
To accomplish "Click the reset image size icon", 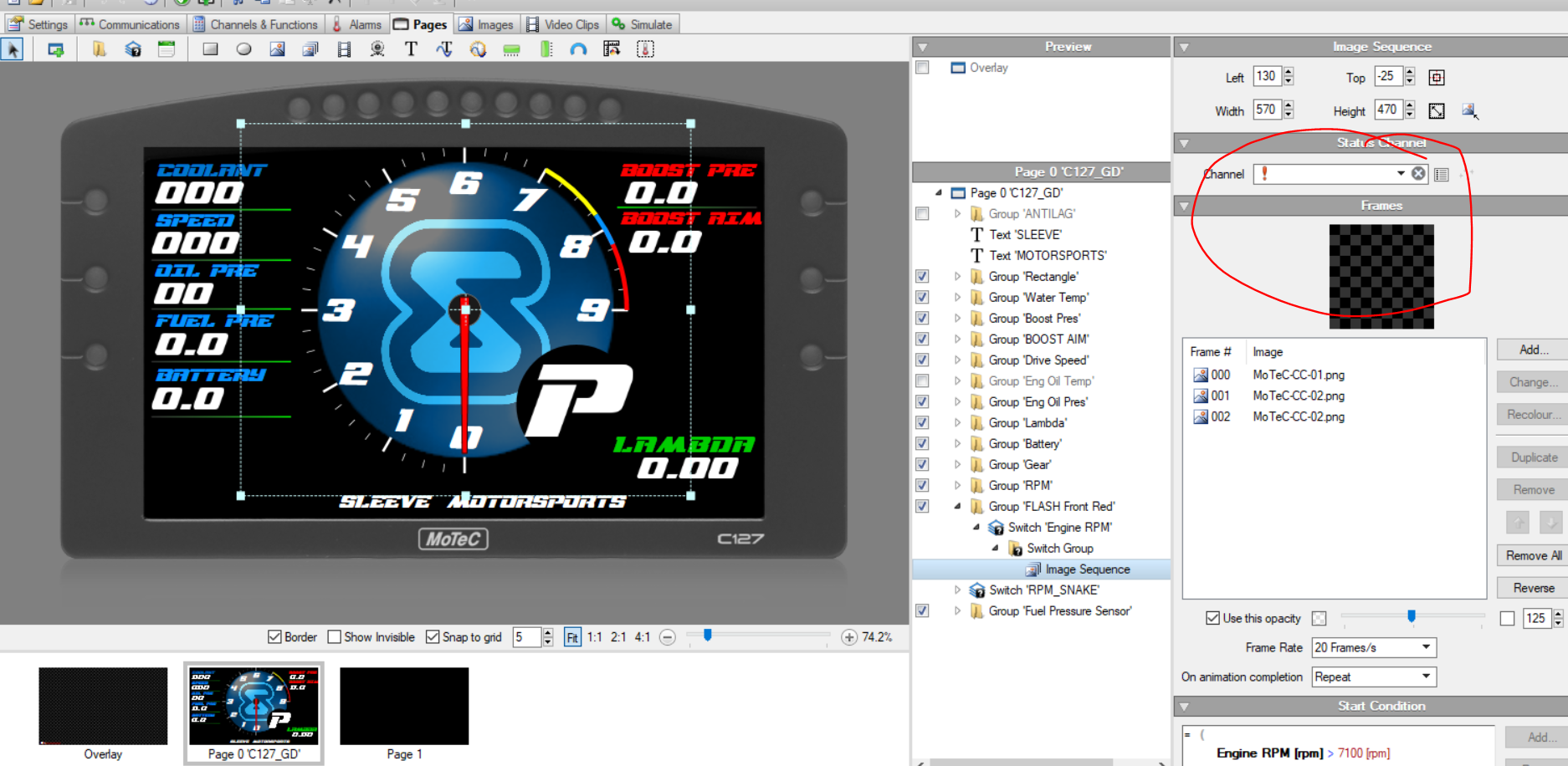I will tap(1470, 111).
